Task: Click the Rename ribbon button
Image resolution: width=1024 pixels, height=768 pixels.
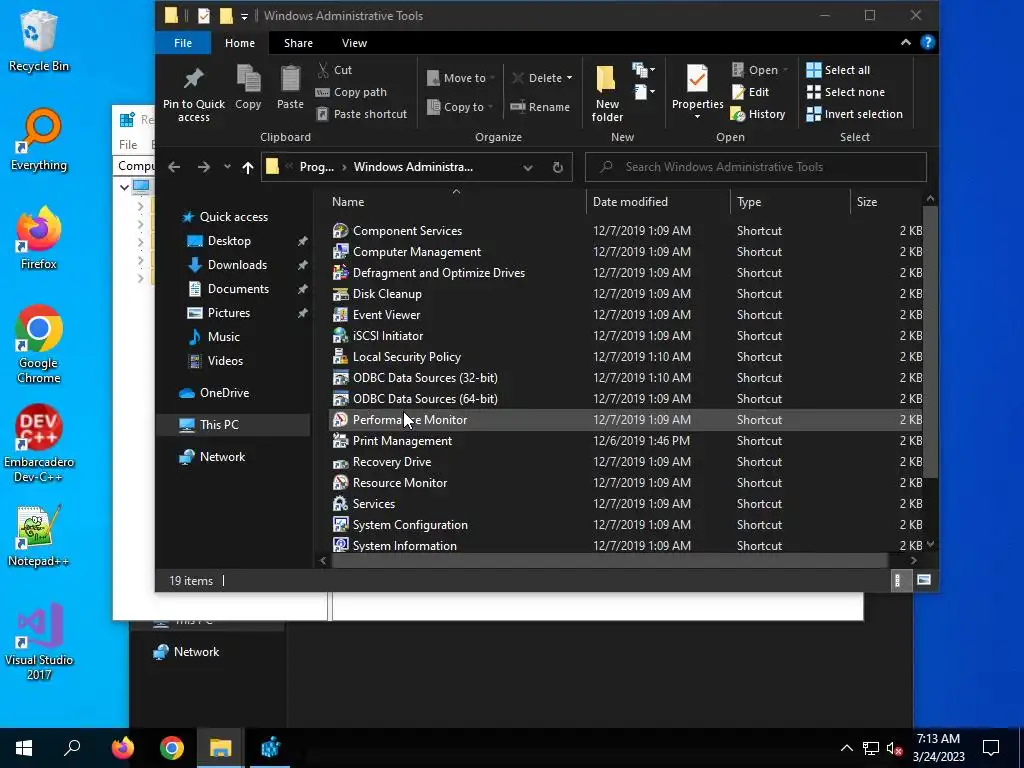Action: pos(539,106)
